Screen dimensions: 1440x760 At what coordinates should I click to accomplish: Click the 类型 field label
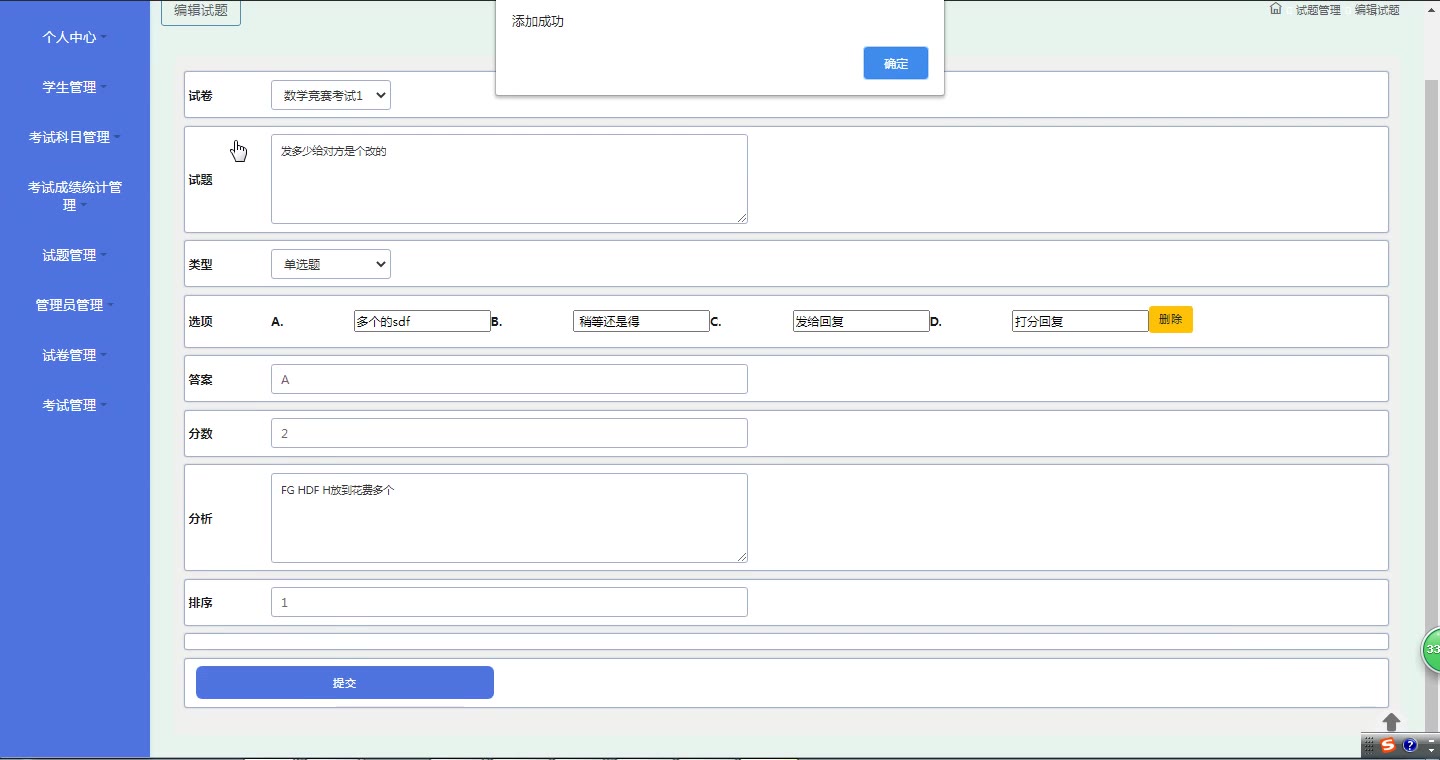pyautogui.click(x=201, y=265)
